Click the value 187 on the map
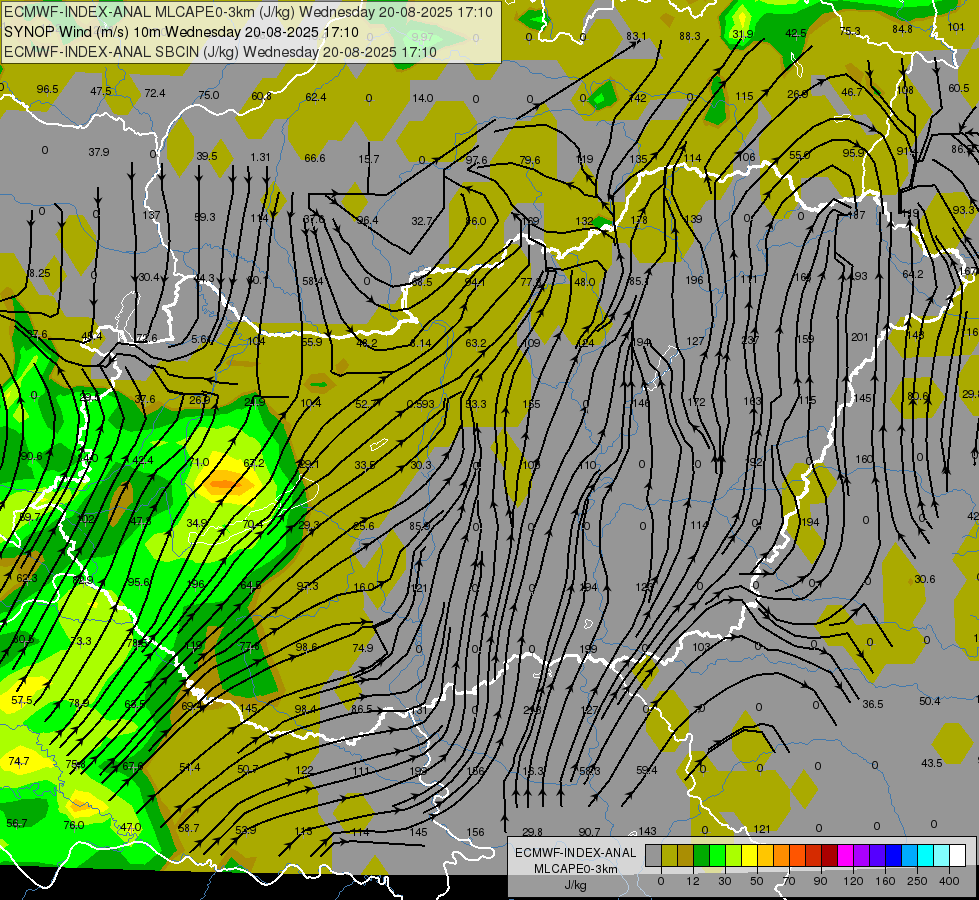 point(856,215)
